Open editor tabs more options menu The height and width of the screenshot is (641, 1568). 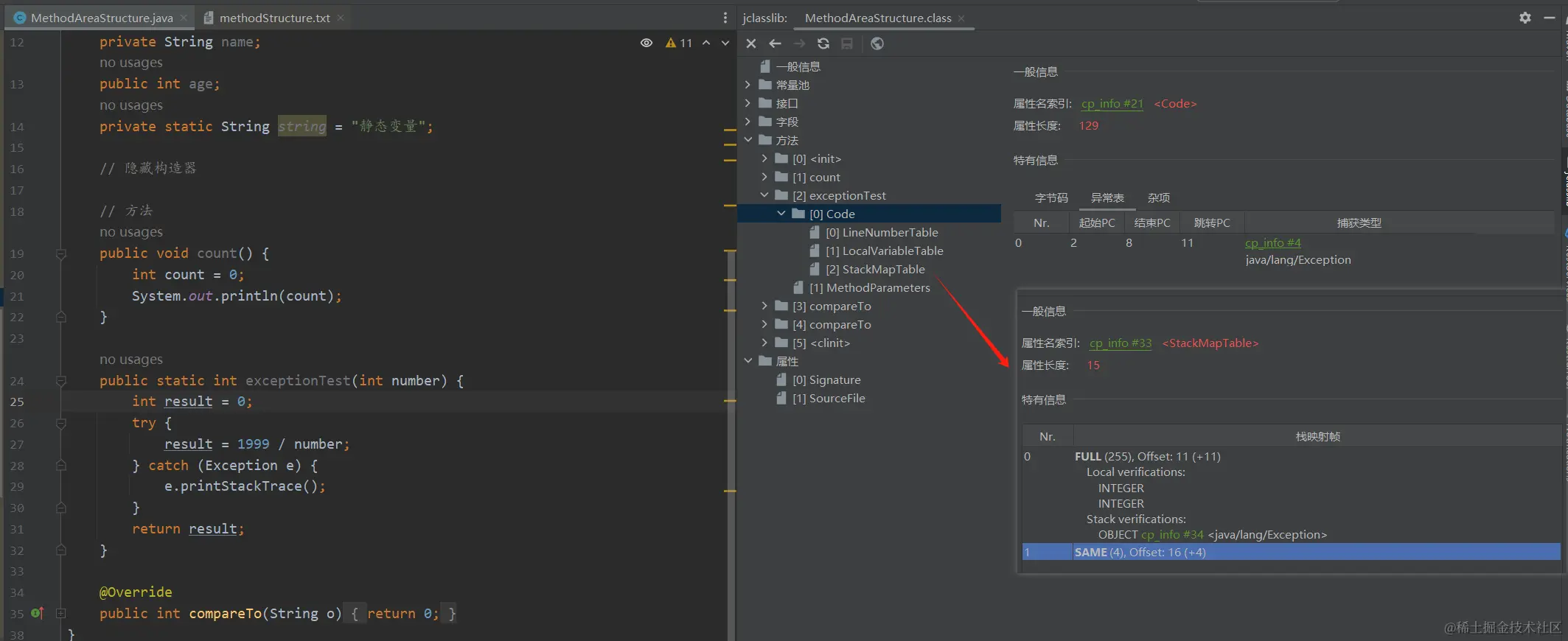pyautogui.click(x=725, y=18)
